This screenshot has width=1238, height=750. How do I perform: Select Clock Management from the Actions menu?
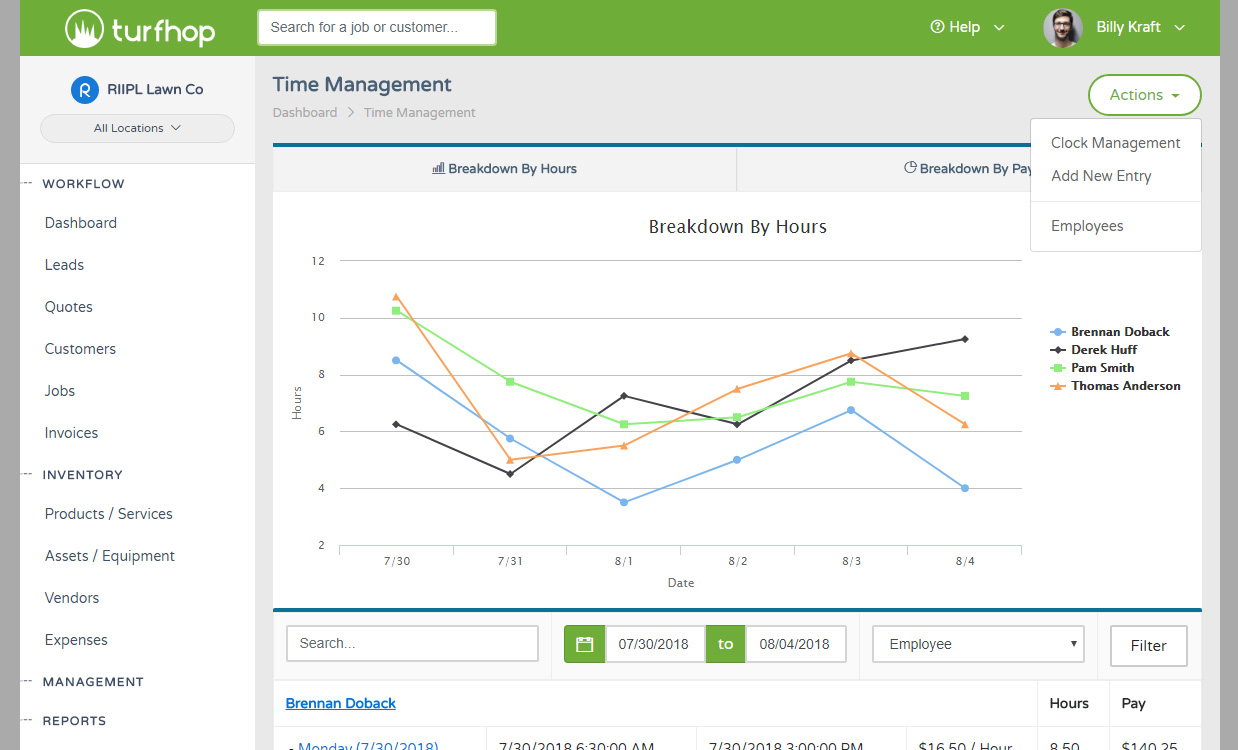click(x=1115, y=143)
